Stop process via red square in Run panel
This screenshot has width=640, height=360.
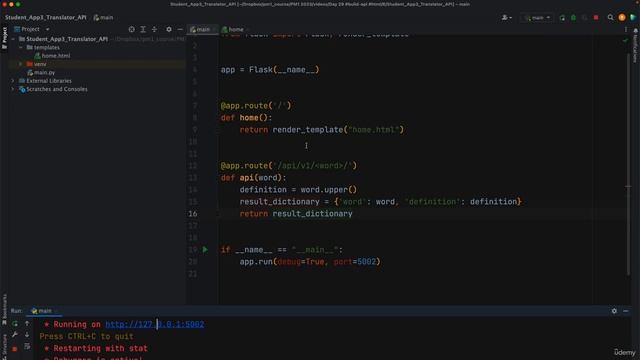pos(15,349)
